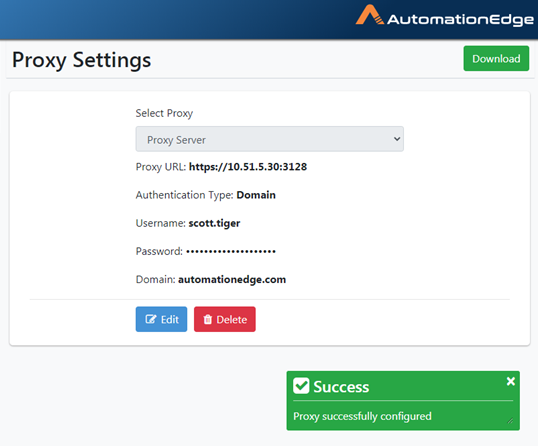Click the trash can icon on Delete
Viewport: 538px width, 446px height.
[208, 319]
